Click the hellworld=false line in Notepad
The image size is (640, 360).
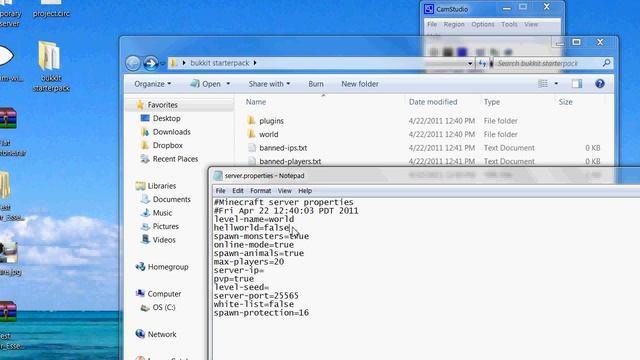pos(251,228)
